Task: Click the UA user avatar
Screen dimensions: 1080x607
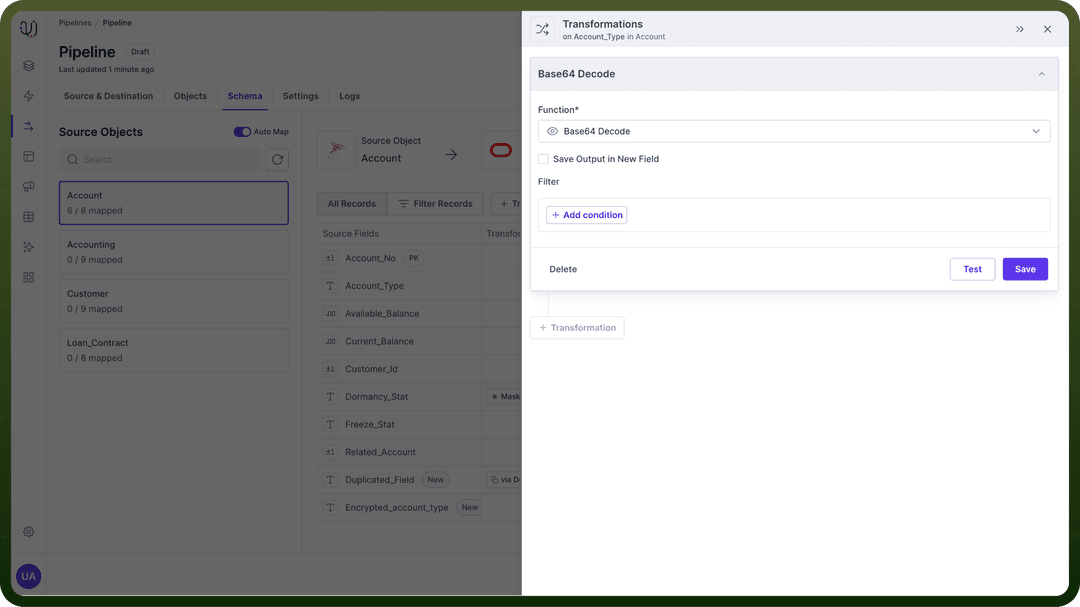Action: tap(28, 576)
